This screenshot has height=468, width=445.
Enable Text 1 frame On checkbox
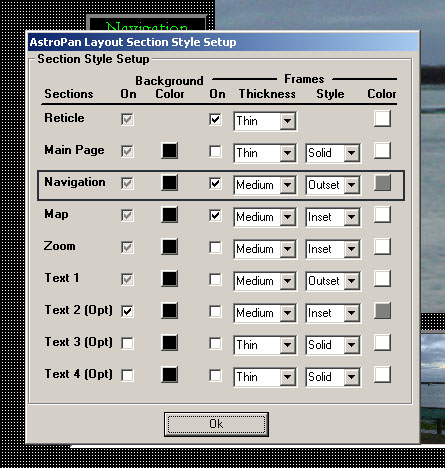point(215,279)
